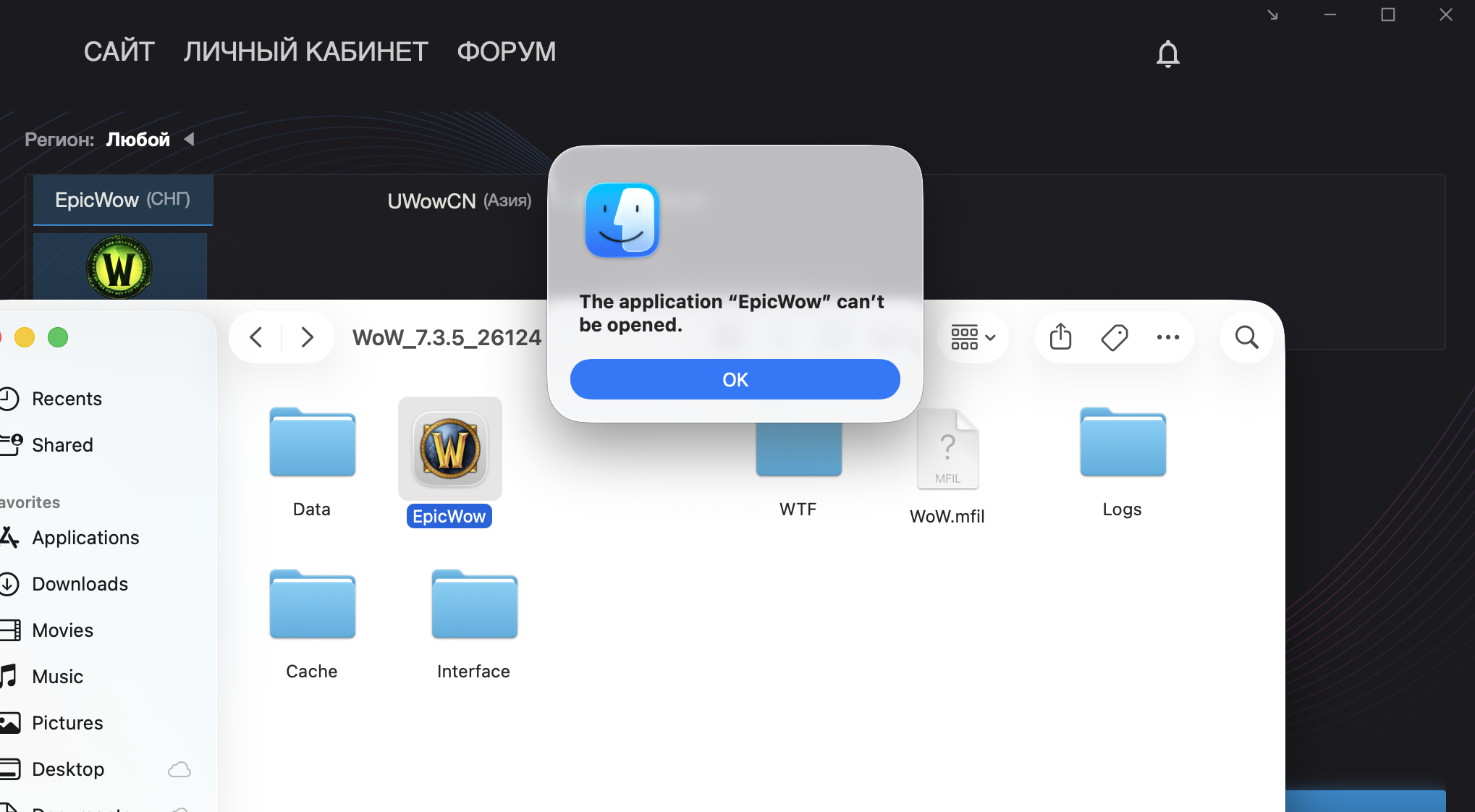Go forward with the Finder forward arrow
The image size is (1475, 812).
(x=308, y=337)
